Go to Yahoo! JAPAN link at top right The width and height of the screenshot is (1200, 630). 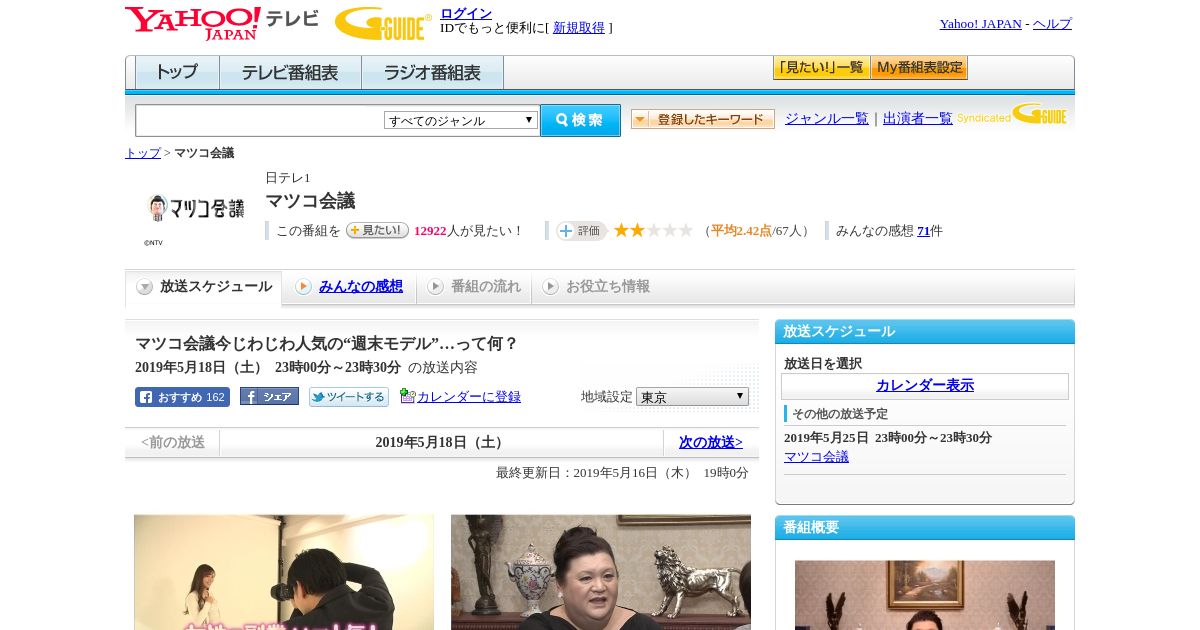[x=980, y=24]
